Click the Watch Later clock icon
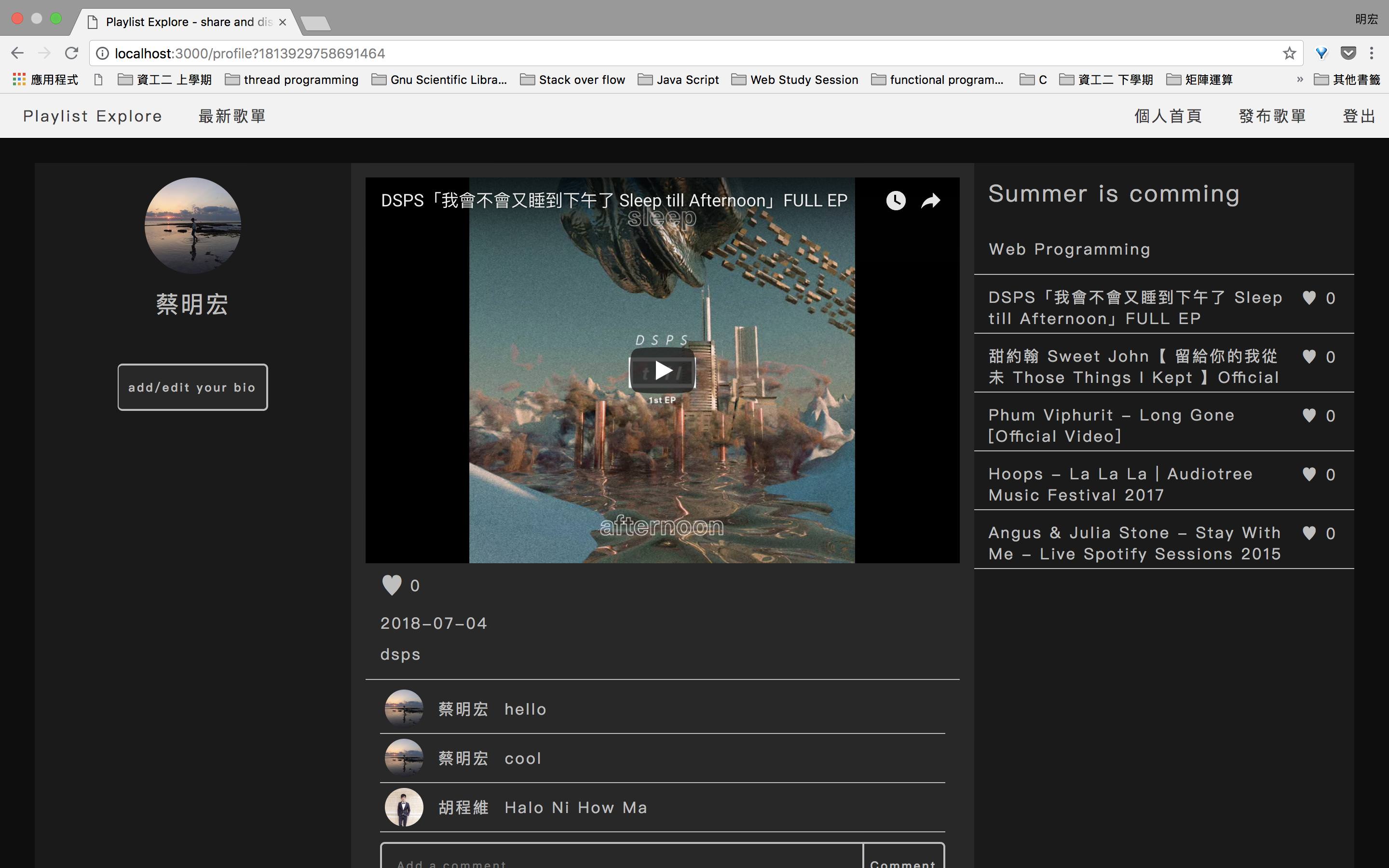This screenshot has height=868, width=1389. click(896, 200)
